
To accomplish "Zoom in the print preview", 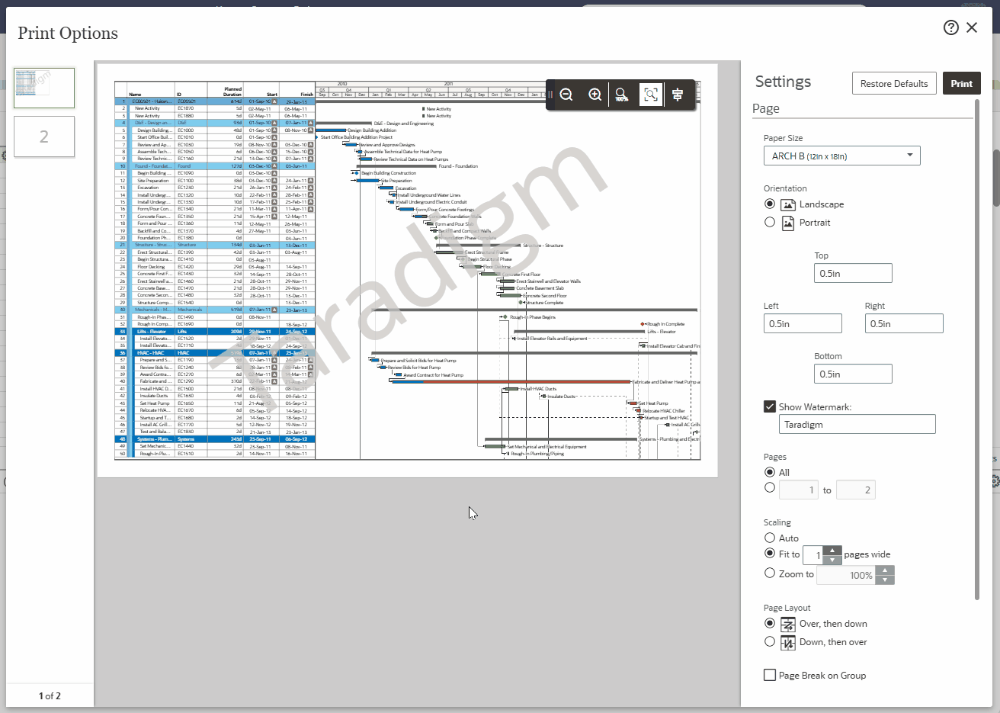I will [x=594, y=95].
